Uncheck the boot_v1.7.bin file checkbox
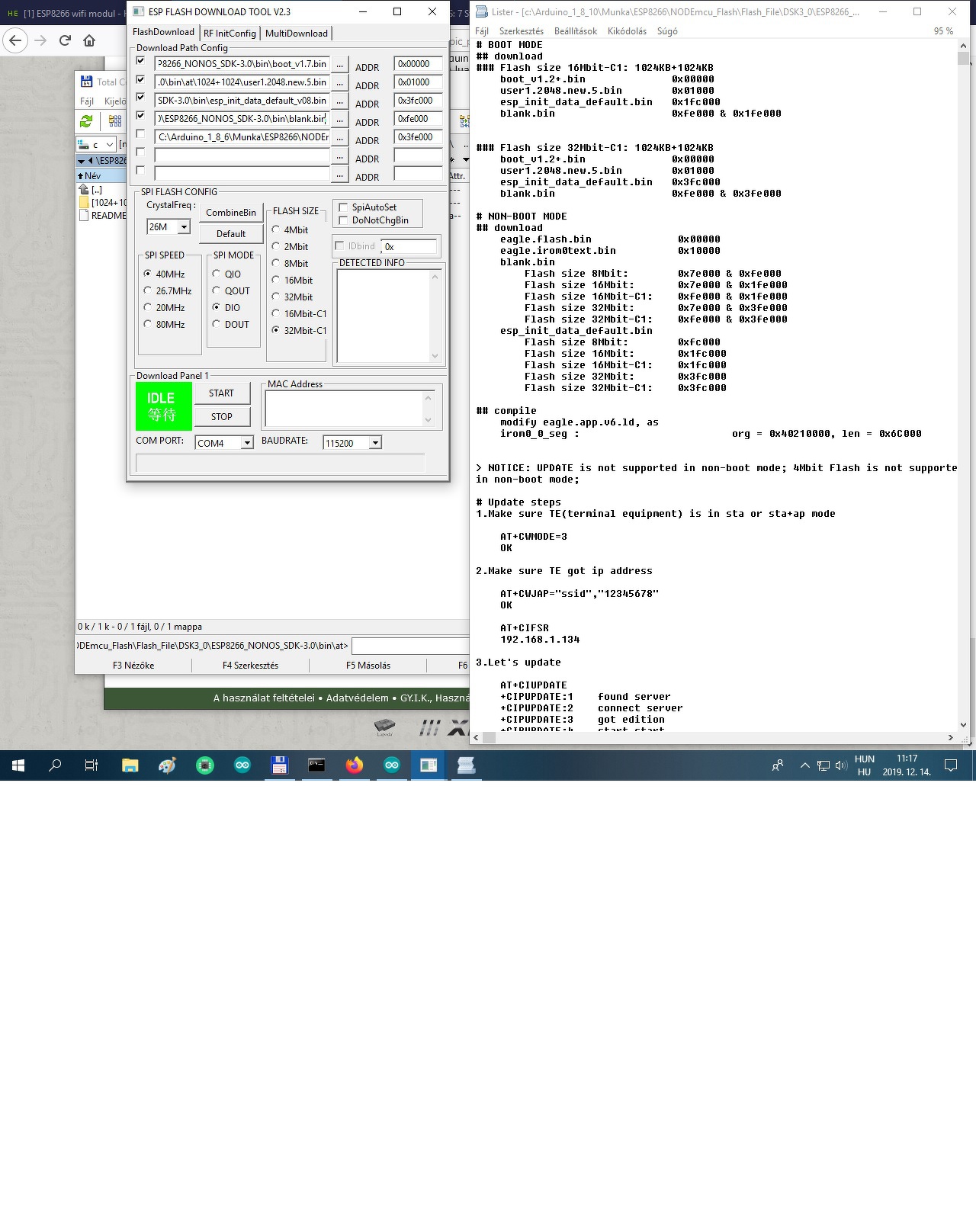 click(x=140, y=61)
